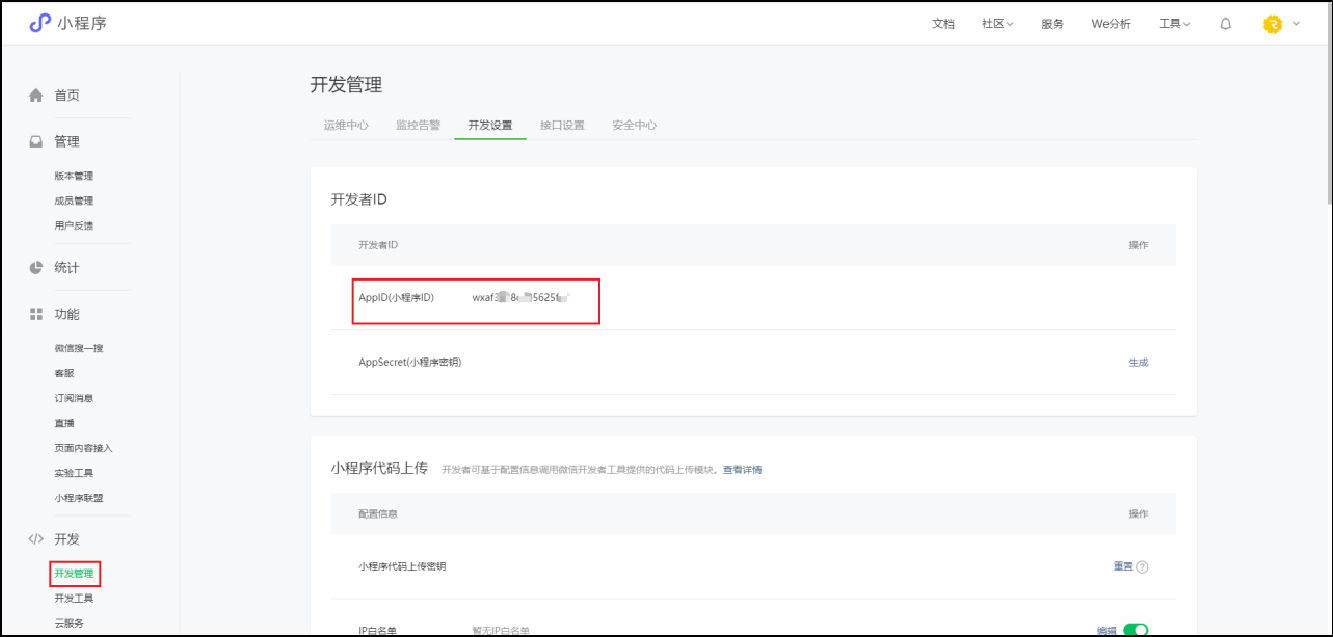Expand the 工具 dropdown menu

[x=1174, y=24]
